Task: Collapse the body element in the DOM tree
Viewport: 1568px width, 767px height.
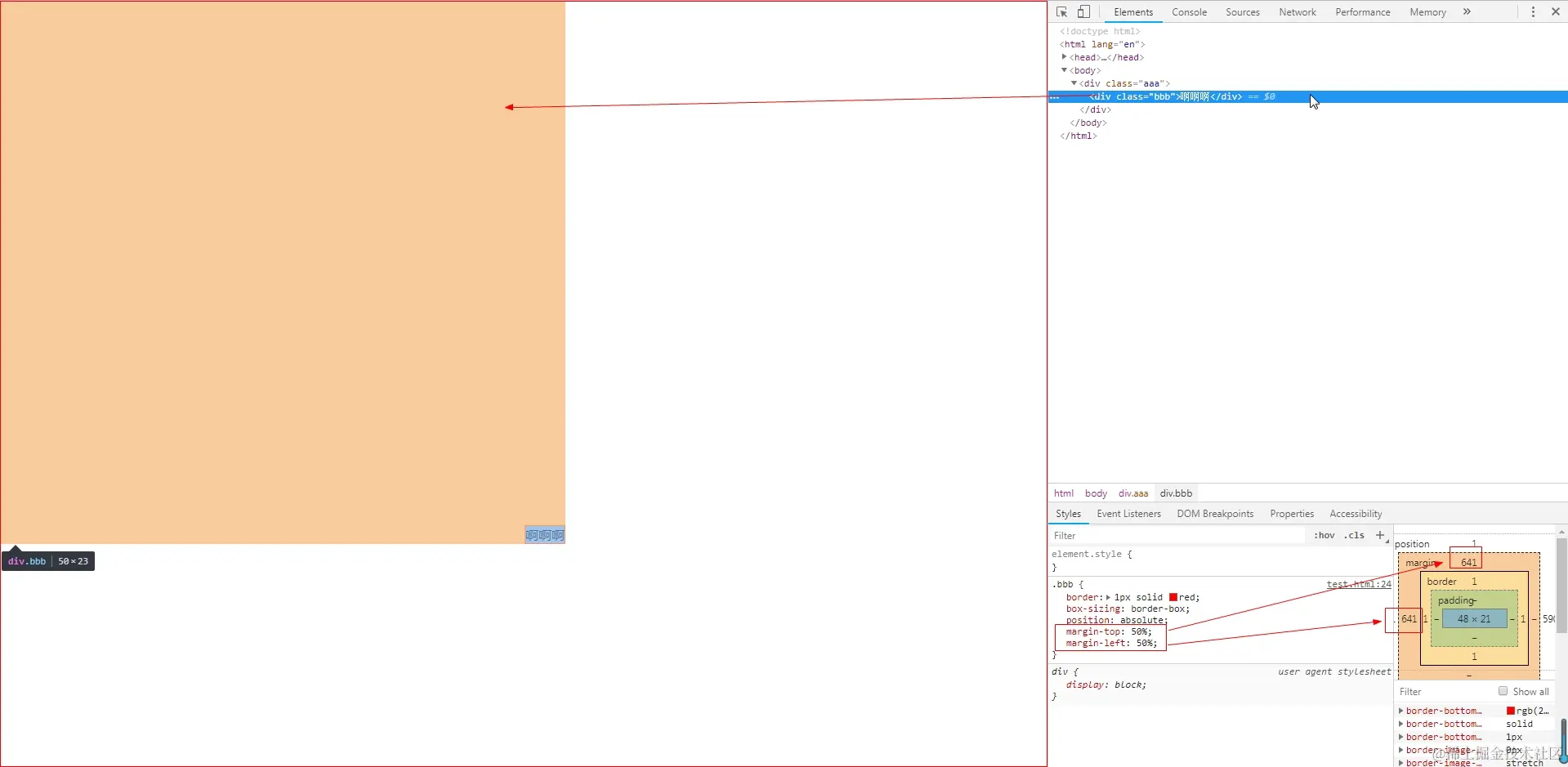Action: tap(1065, 70)
